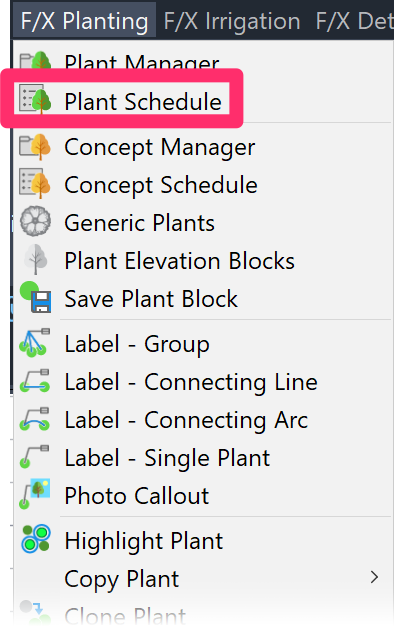Open the F/X Planting menu
The width and height of the screenshot is (394, 640).
(x=84, y=21)
